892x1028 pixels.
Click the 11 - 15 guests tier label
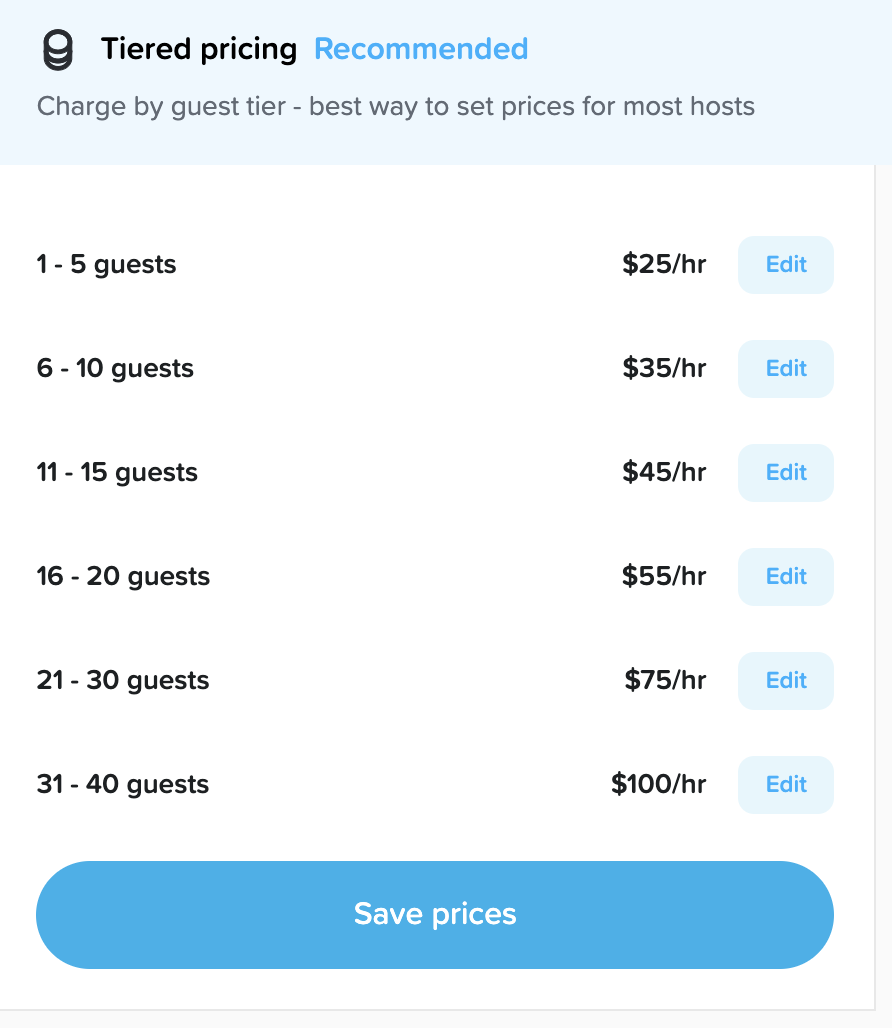coord(117,473)
